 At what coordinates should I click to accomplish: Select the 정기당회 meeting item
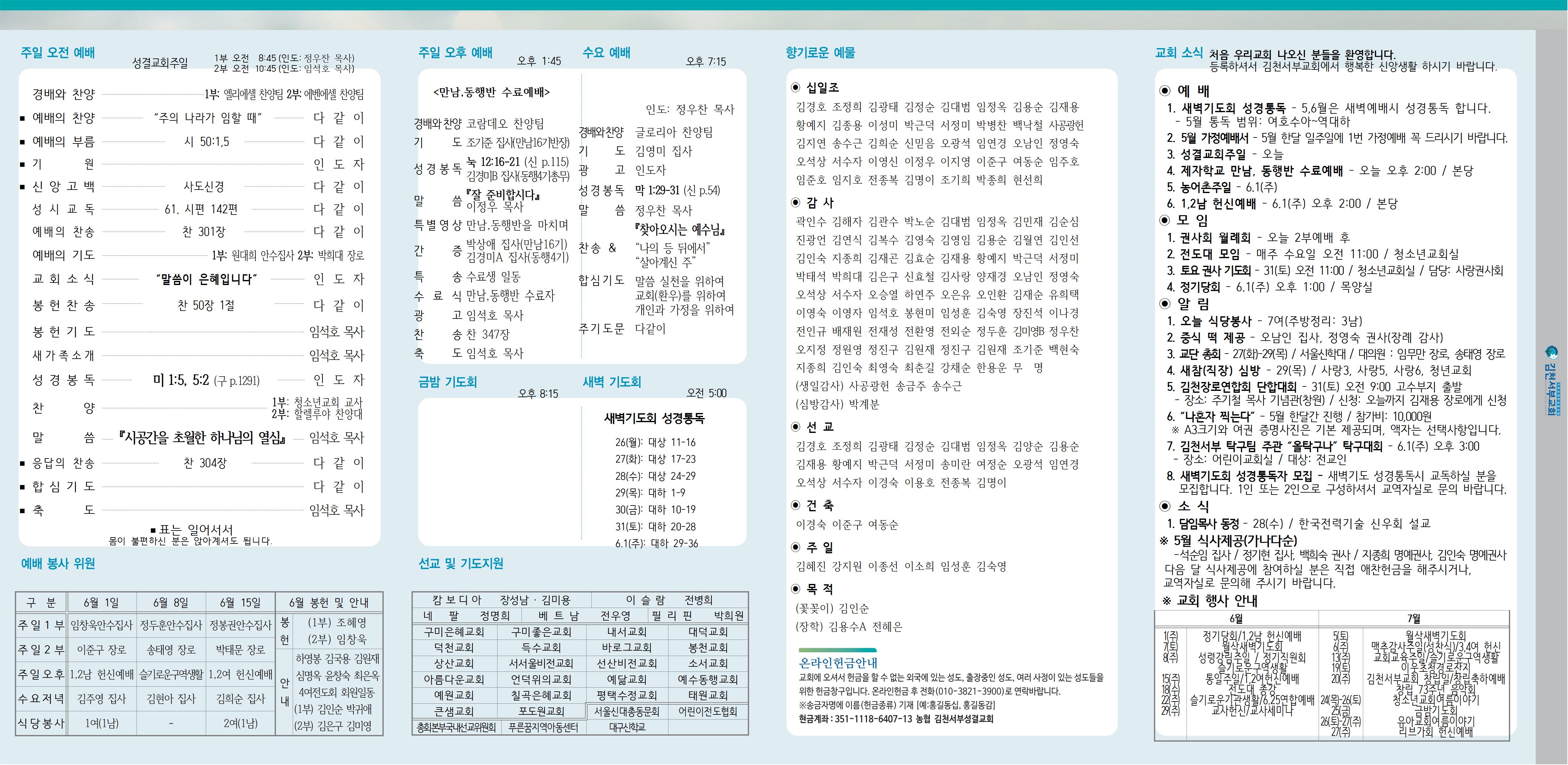pyautogui.click(x=1270, y=287)
